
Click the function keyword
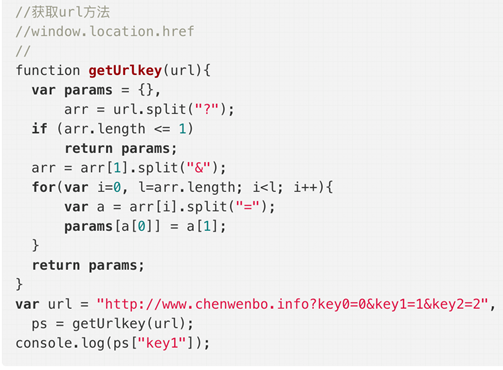[48, 71]
